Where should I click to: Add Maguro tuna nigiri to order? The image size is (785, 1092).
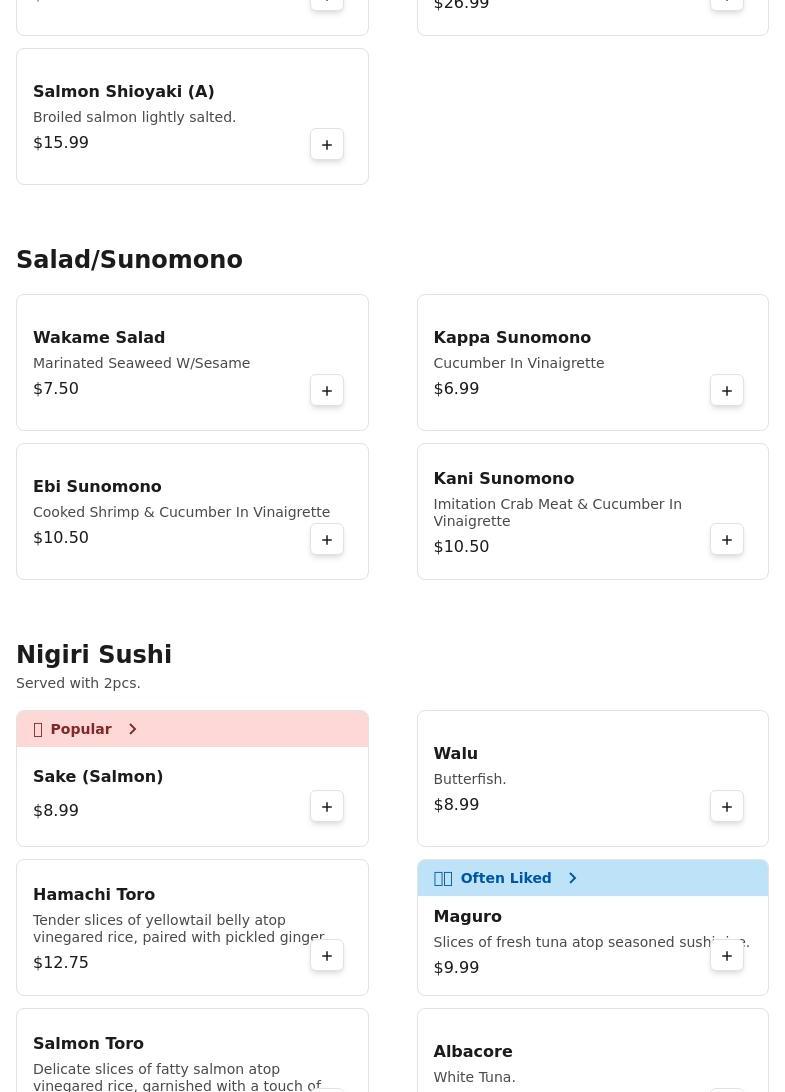(727, 956)
